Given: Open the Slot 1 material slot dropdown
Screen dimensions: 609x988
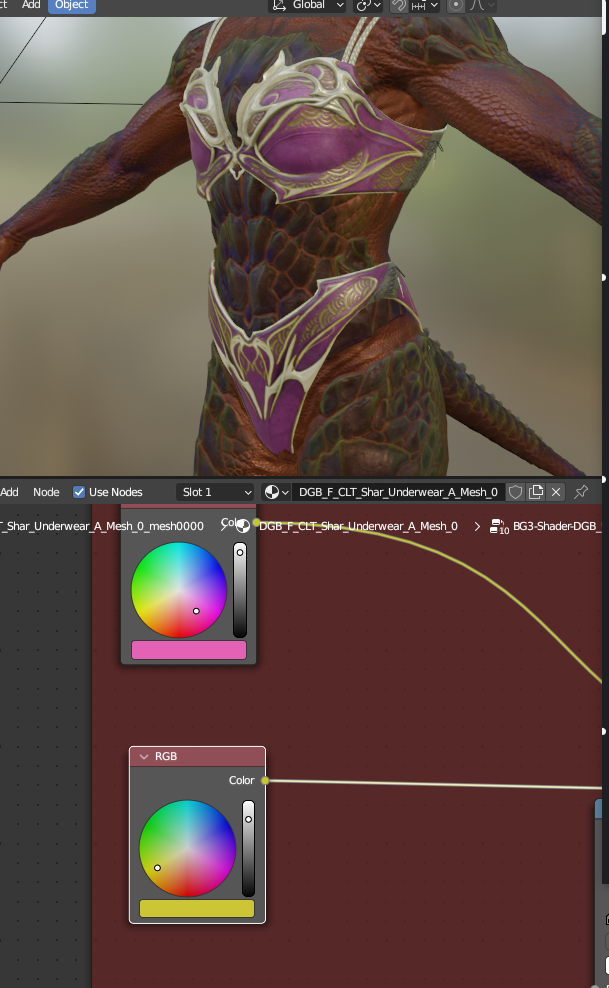Looking at the screenshot, I should [x=215, y=492].
